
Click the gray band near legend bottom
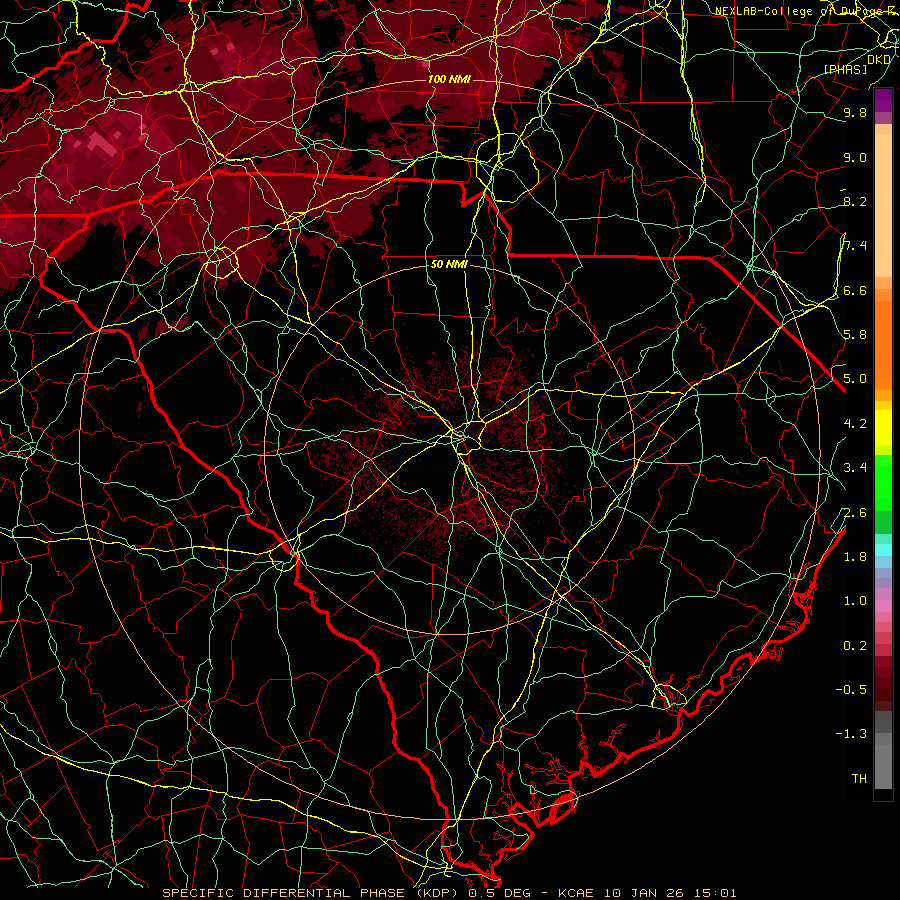(x=883, y=761)
